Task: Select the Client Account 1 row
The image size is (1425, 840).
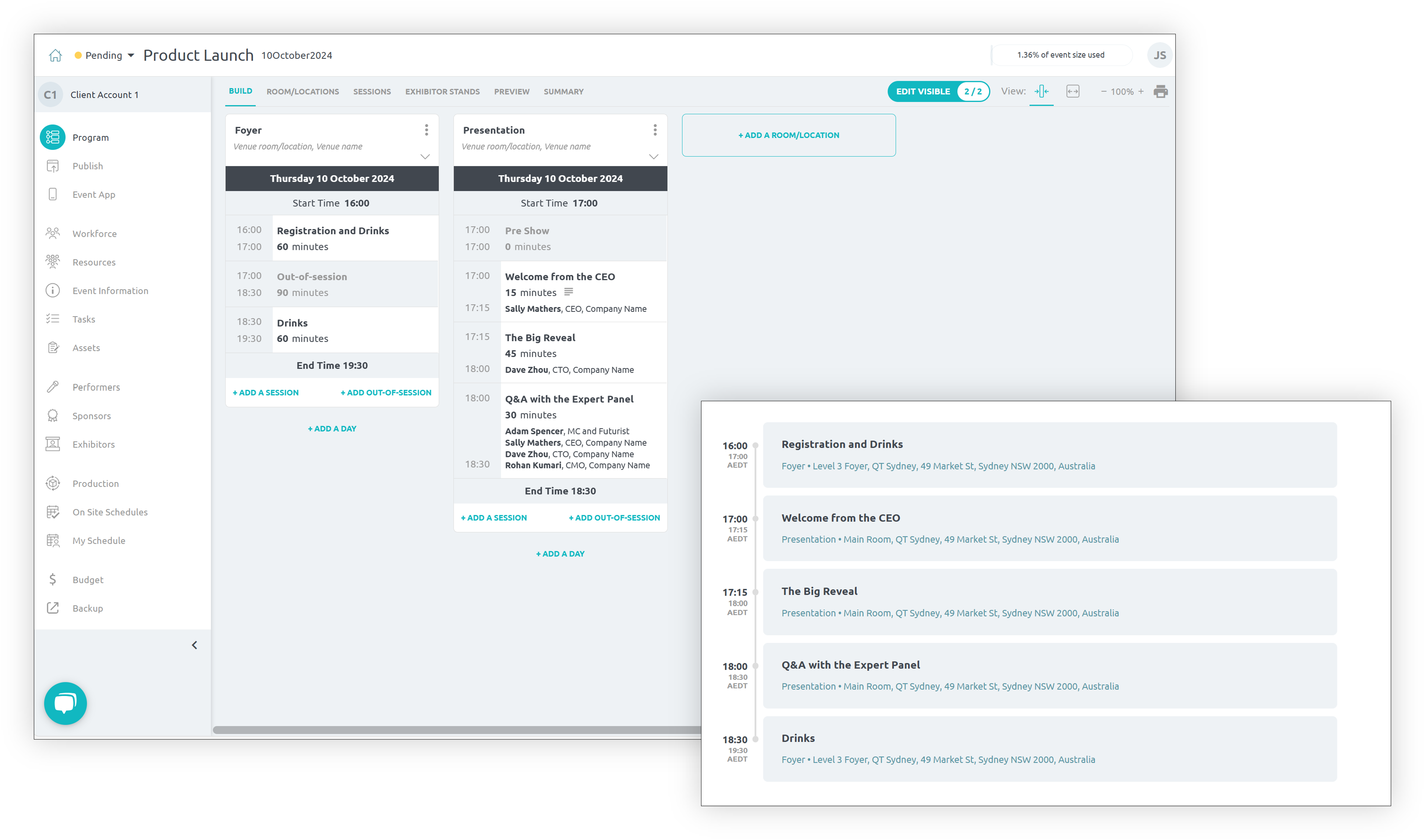Action: (x=123, y=95)
